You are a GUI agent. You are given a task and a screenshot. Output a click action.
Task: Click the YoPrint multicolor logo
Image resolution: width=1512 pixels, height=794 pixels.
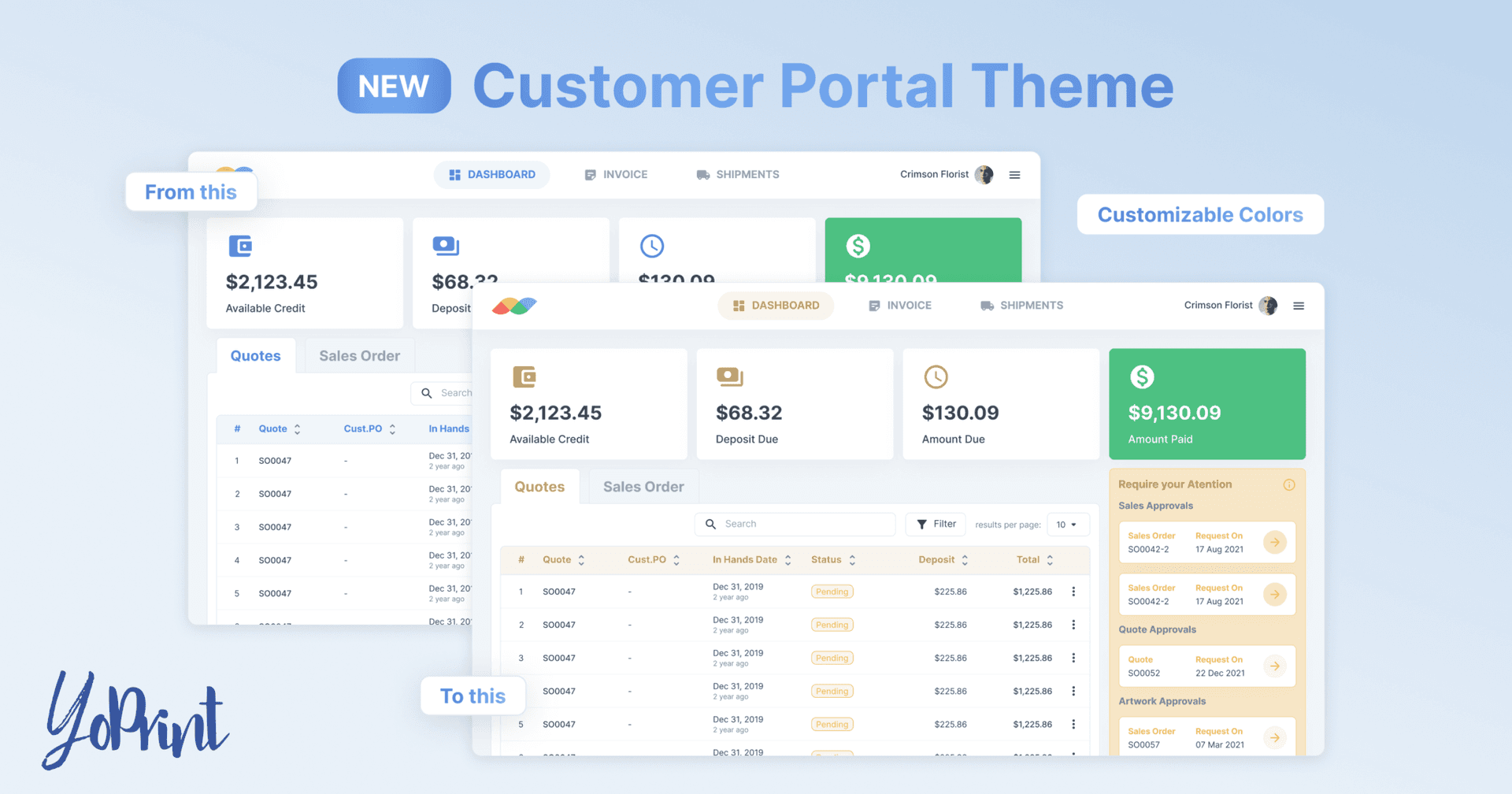tap(513, 306)
